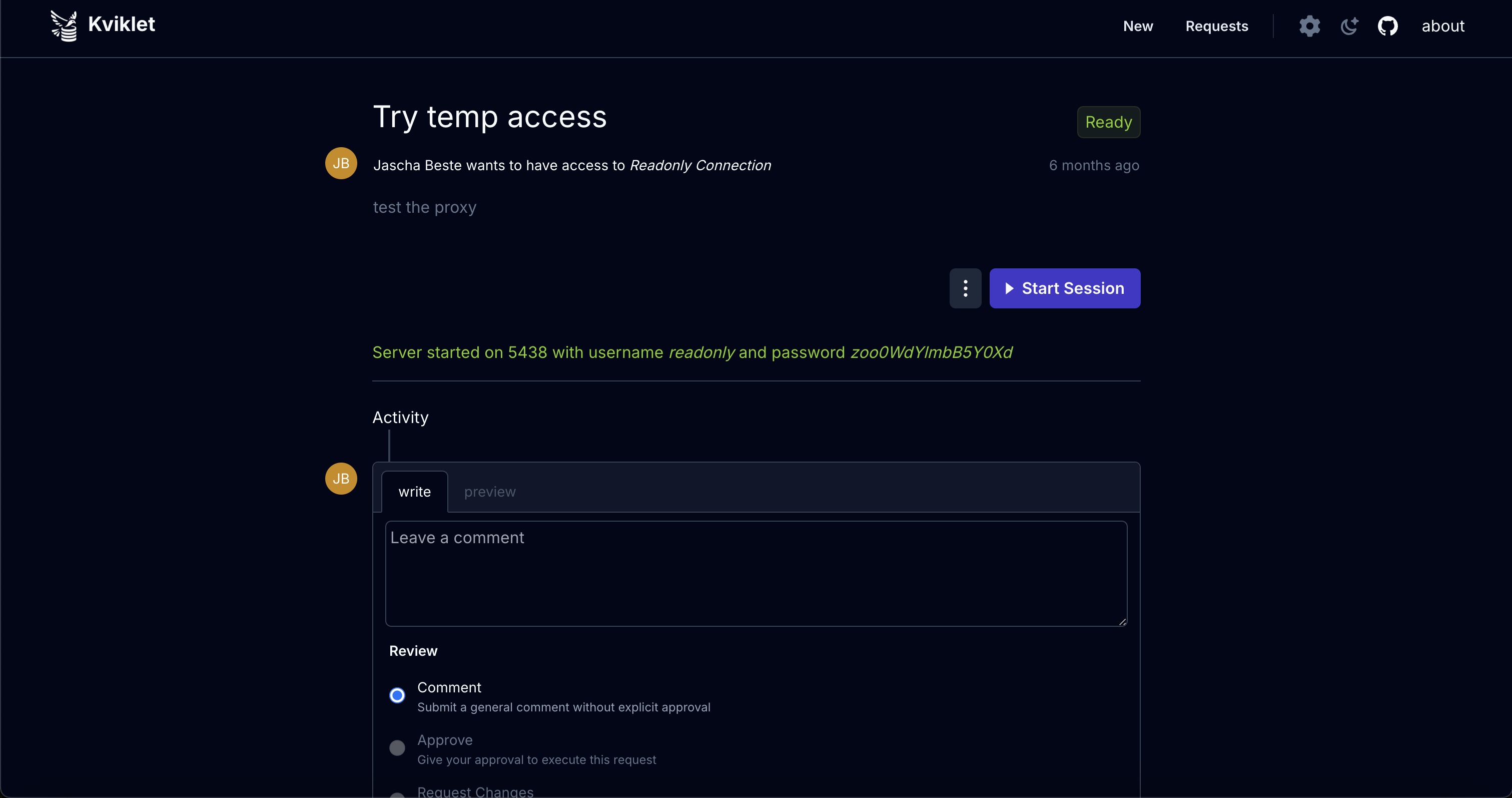Click the Review section label
Screen dimensions: 1512x798
(x=413, y=651)
